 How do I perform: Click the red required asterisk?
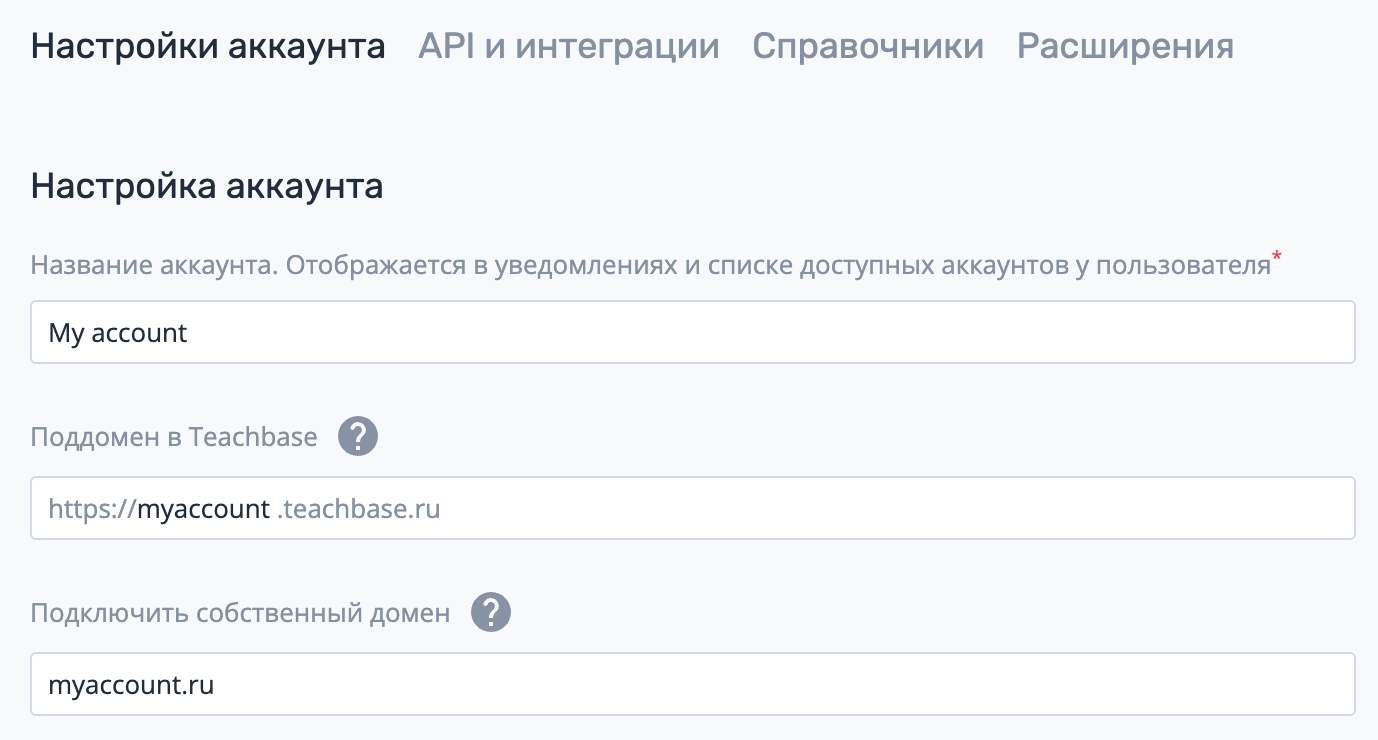[x=1277, y=259]
